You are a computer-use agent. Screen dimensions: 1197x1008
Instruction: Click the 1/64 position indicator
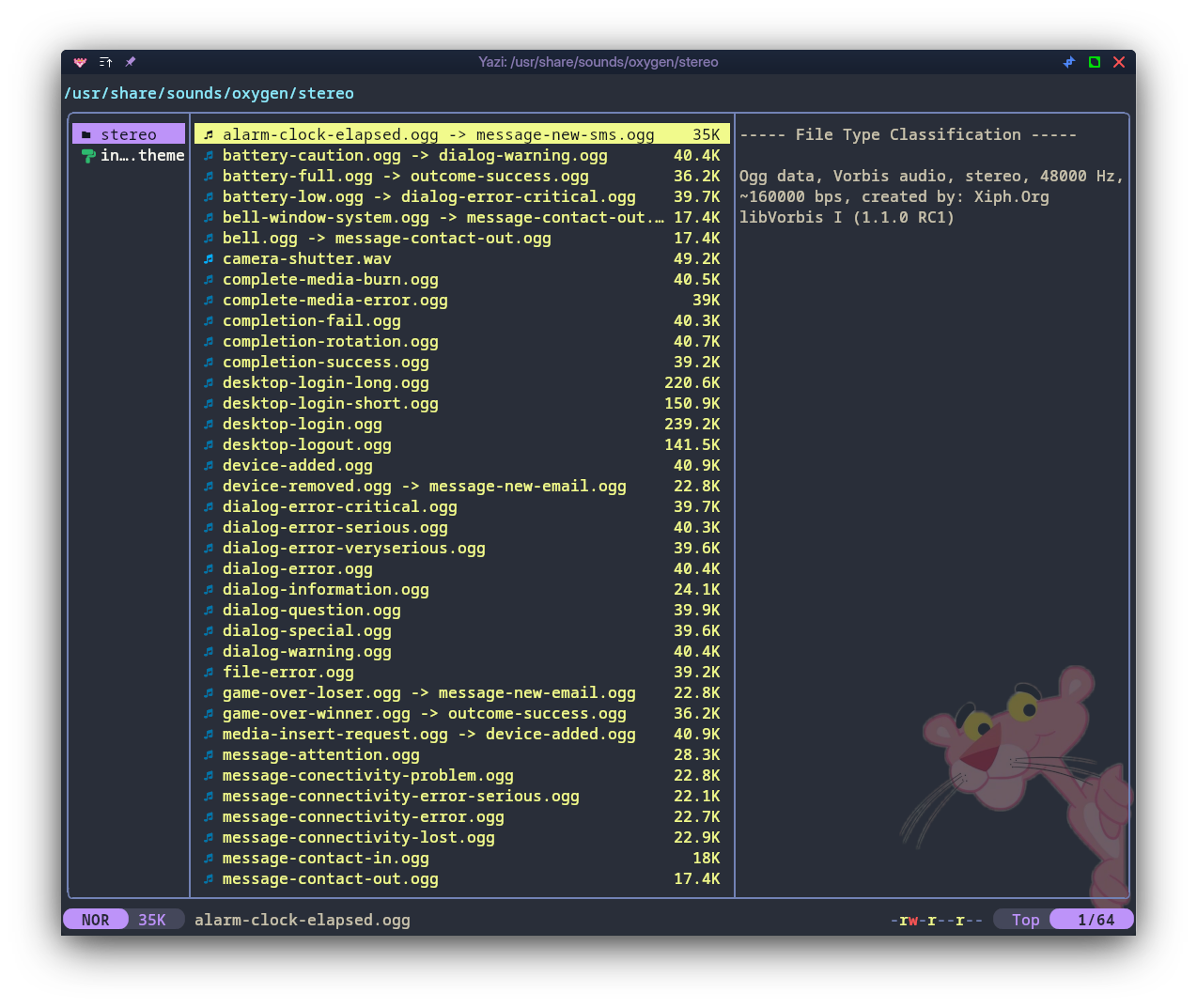point(1095,920)
